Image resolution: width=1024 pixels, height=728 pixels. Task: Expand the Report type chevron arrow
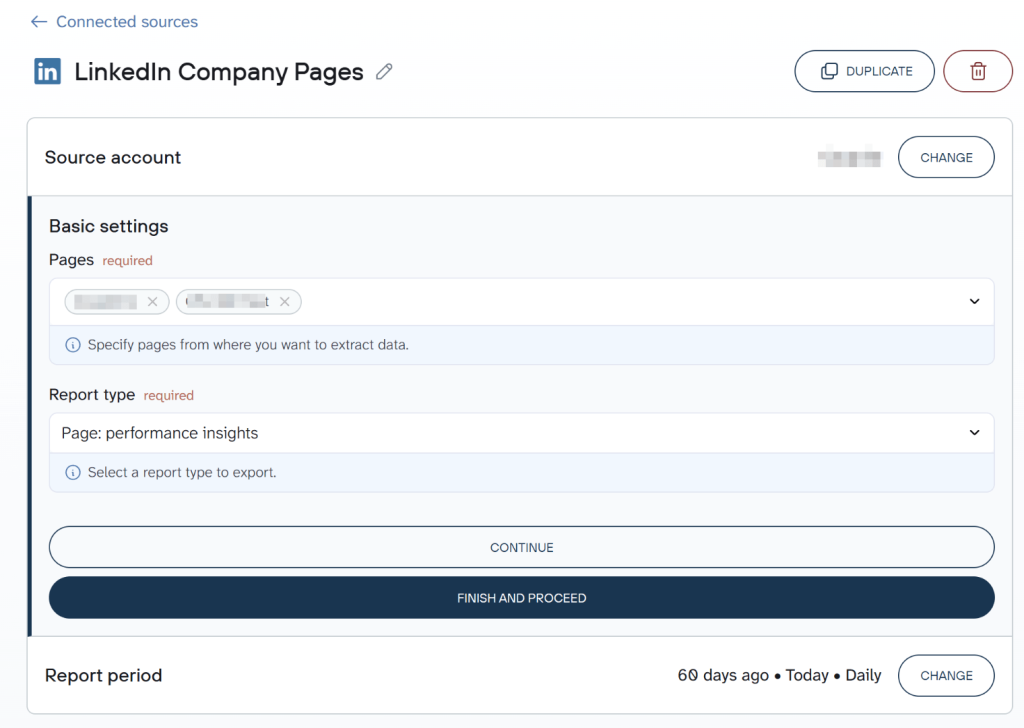[x=974, y=433]
